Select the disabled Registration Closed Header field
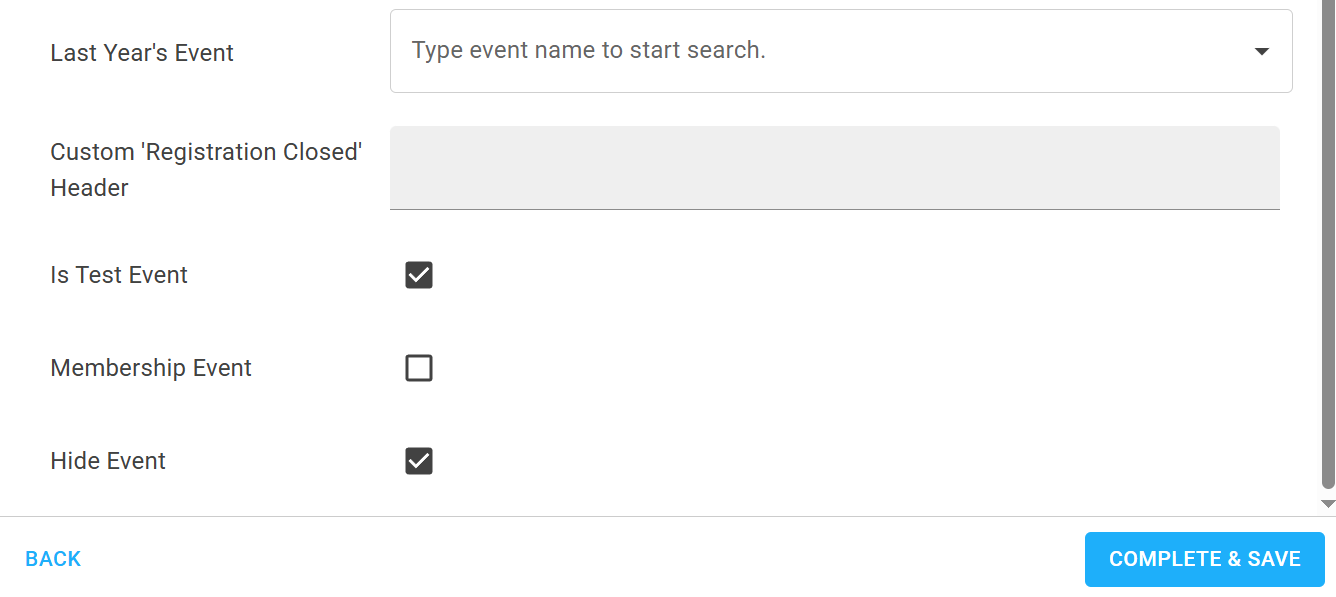This screenshot has width=1336, height=597. click(835, 167)
